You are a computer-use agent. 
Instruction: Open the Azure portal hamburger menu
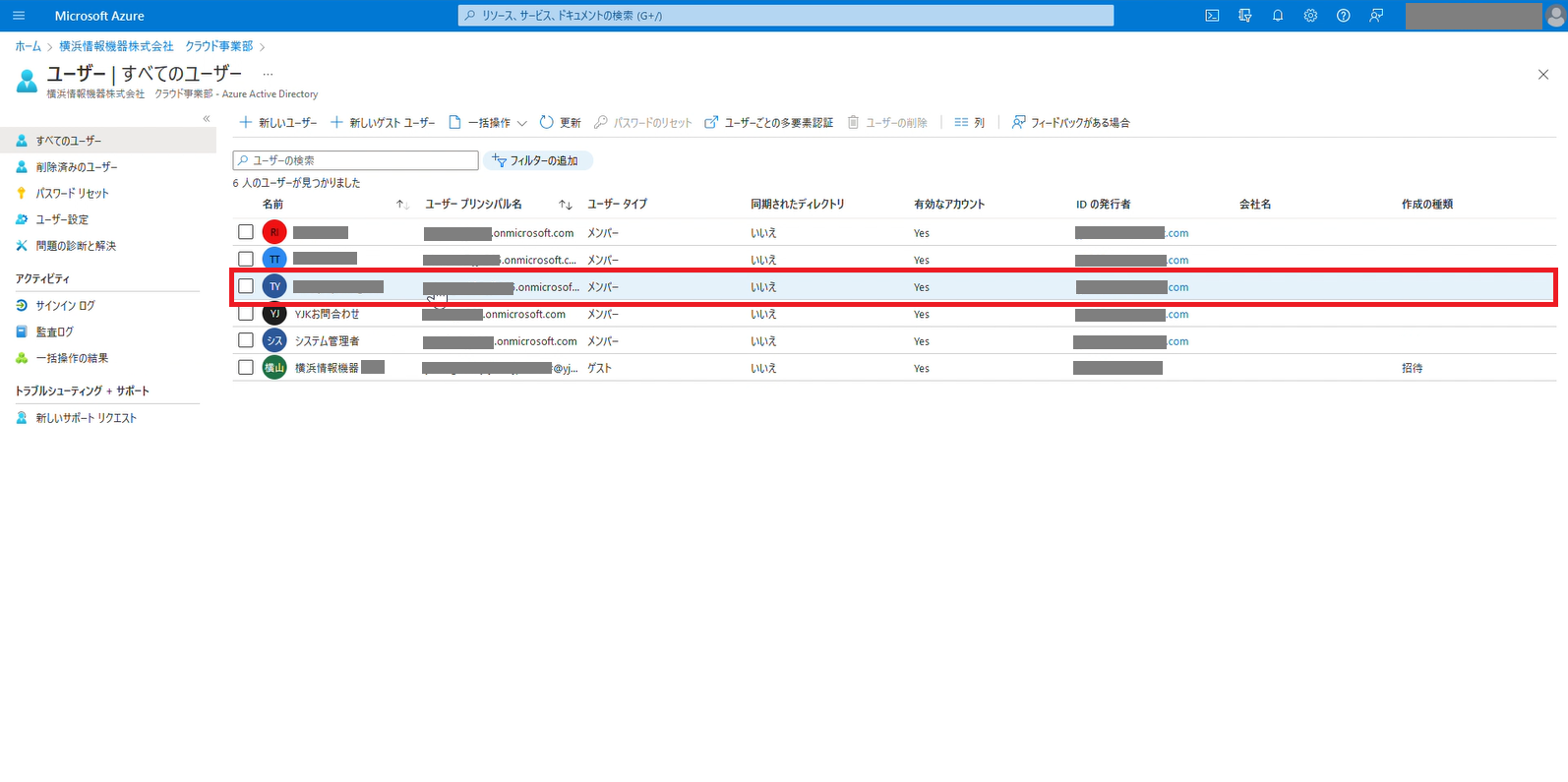(x=19, y=16)
